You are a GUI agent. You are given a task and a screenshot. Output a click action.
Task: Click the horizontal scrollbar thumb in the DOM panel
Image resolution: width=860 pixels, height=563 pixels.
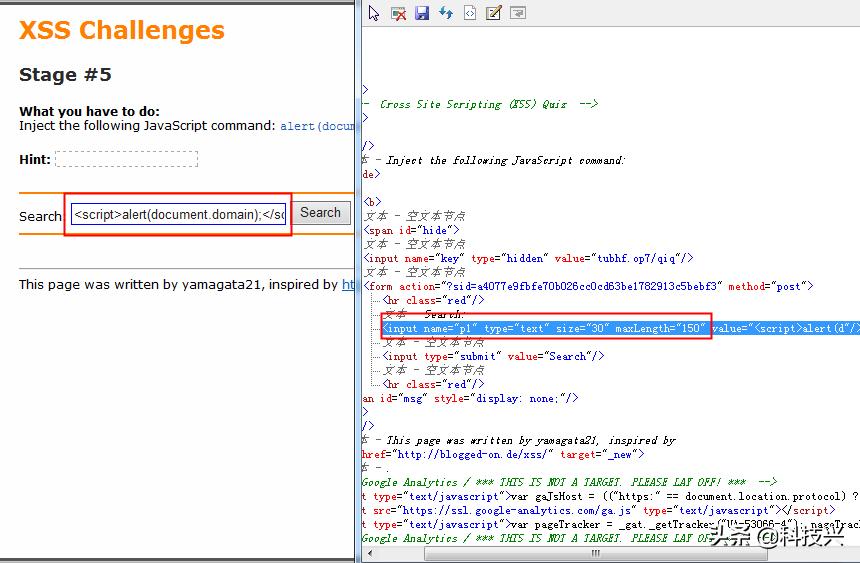click(x=596, y=554)
